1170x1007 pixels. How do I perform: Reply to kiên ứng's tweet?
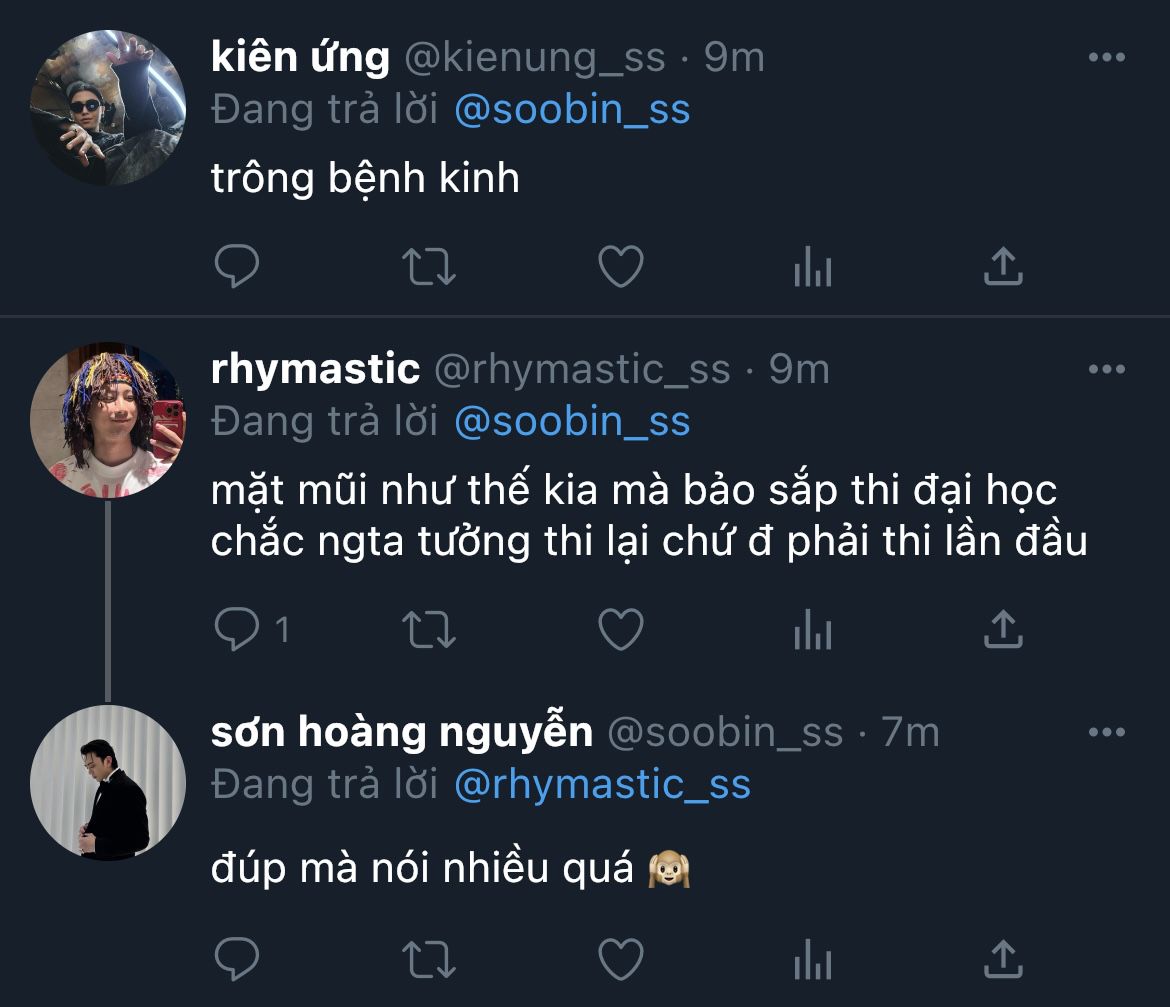point(237,266)
